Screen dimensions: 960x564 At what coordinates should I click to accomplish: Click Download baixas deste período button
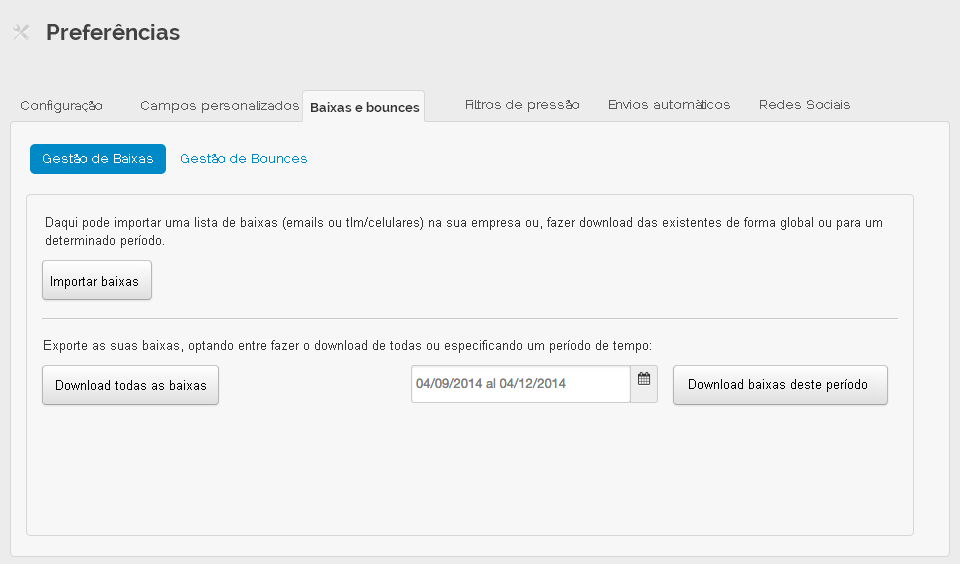[x=779, y=385]
